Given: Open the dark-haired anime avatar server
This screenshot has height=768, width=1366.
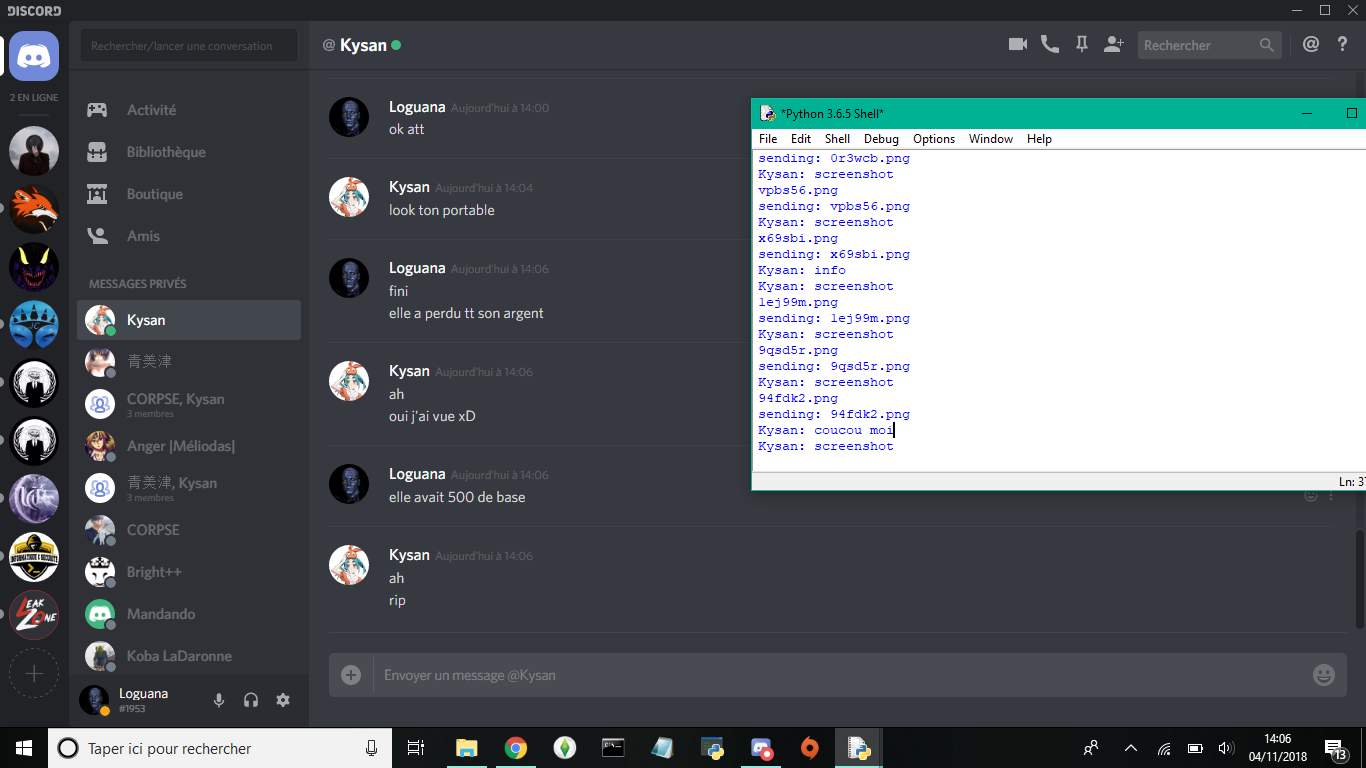Looking at the screenshot, I should click(34, 151).
